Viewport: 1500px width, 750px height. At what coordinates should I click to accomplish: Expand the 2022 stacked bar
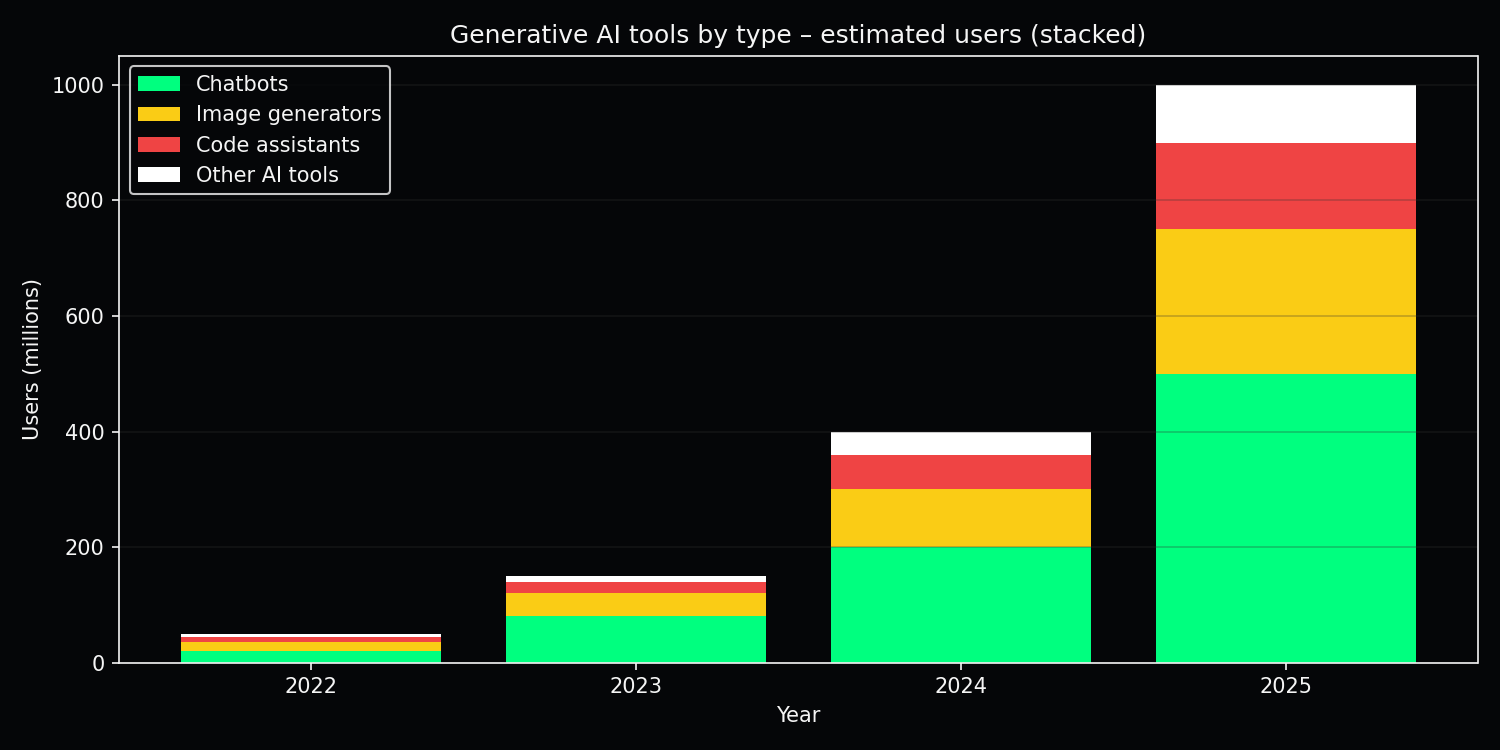(310, 645)
